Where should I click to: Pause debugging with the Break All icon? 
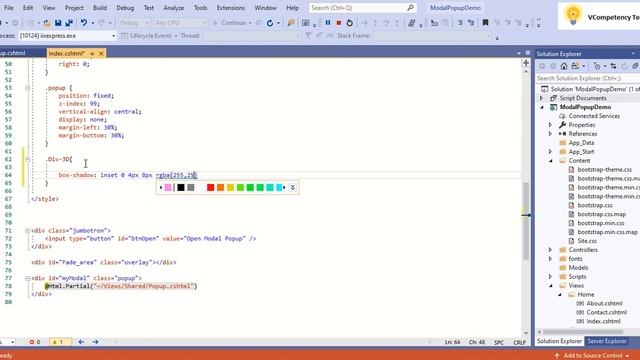click(x=328, y=23)
